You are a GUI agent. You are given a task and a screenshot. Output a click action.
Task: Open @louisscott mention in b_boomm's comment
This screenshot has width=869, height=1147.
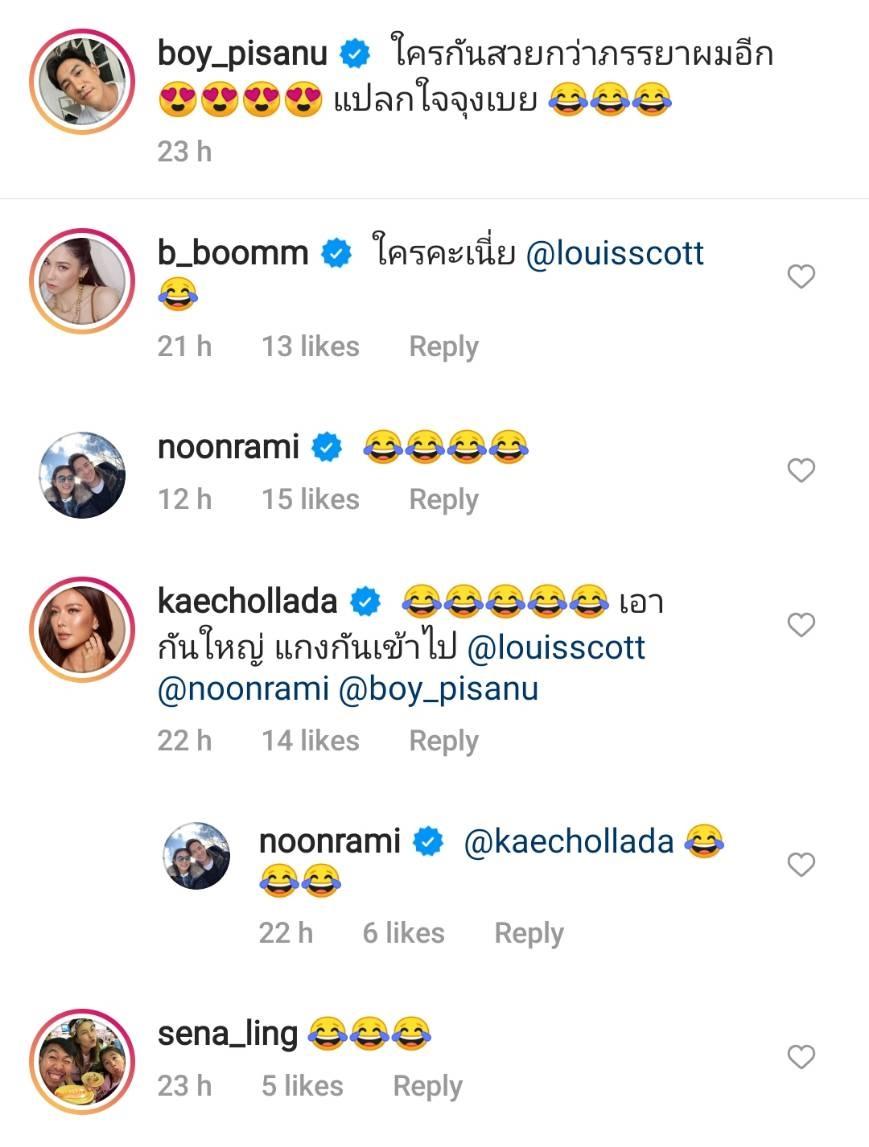click(615, 253)
